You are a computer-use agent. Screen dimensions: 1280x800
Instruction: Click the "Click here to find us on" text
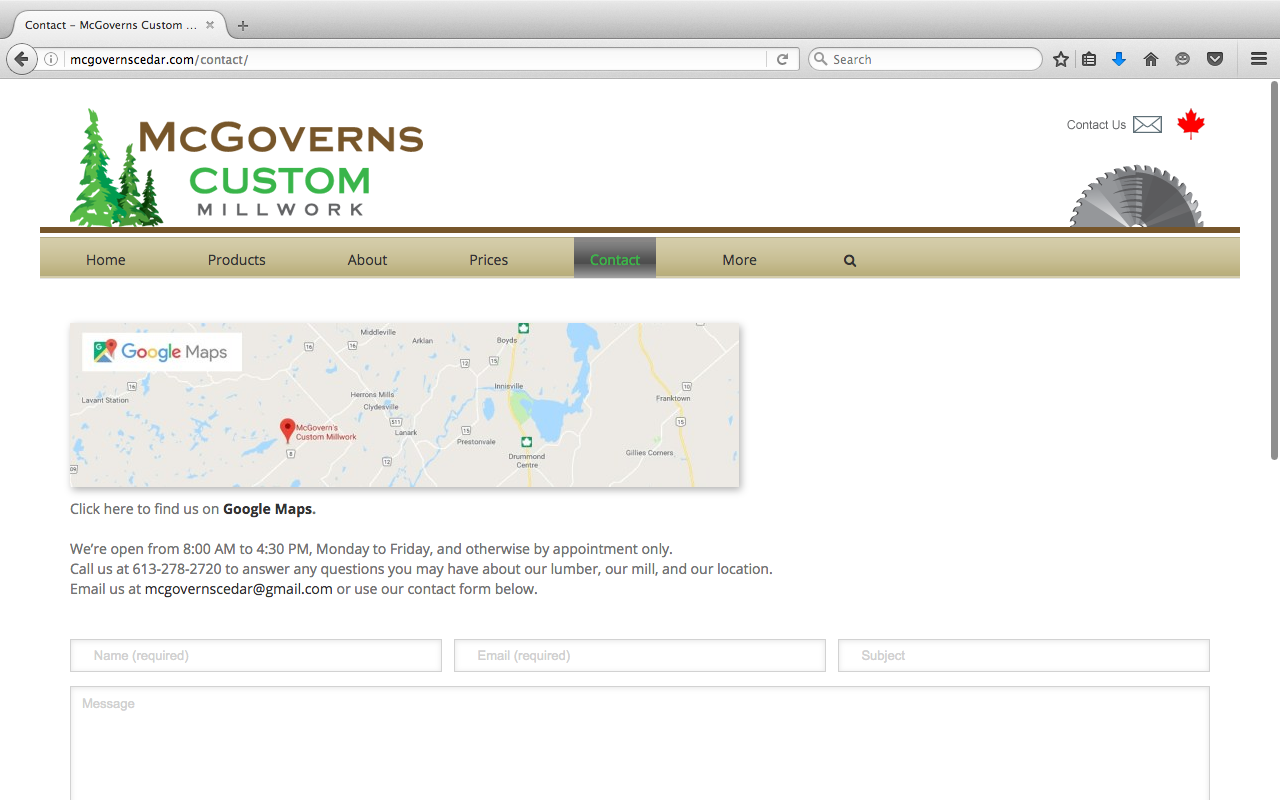coord(144,509)
